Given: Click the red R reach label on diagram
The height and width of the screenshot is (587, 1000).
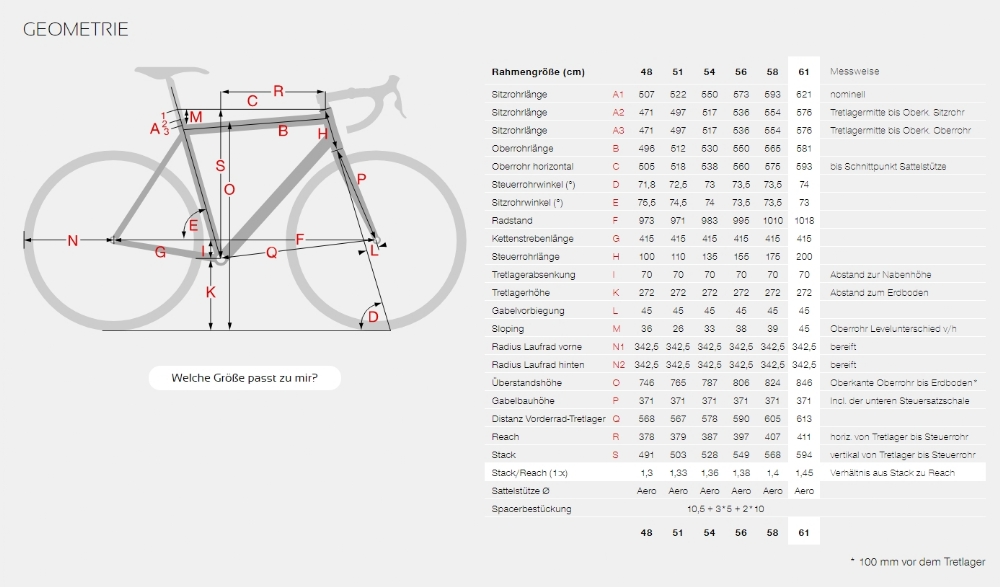Looking at the screenshot, I should (278, 91).
